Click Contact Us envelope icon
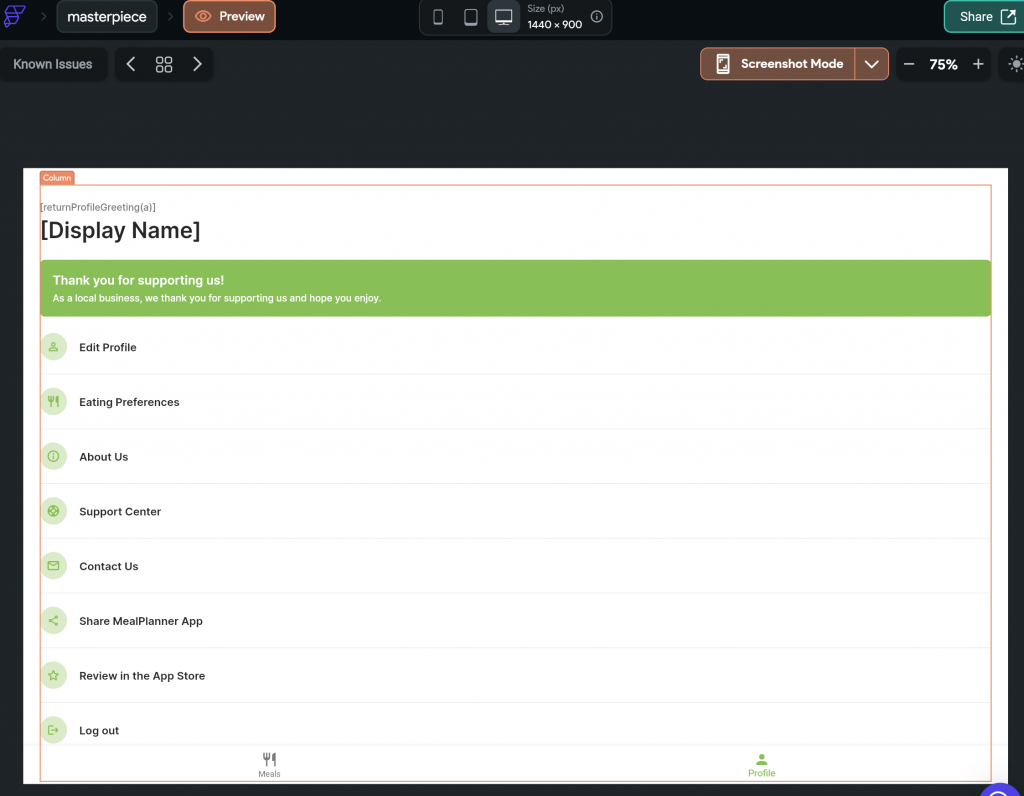This screenshot has height=796, width=1024. [x=54, y=566]
